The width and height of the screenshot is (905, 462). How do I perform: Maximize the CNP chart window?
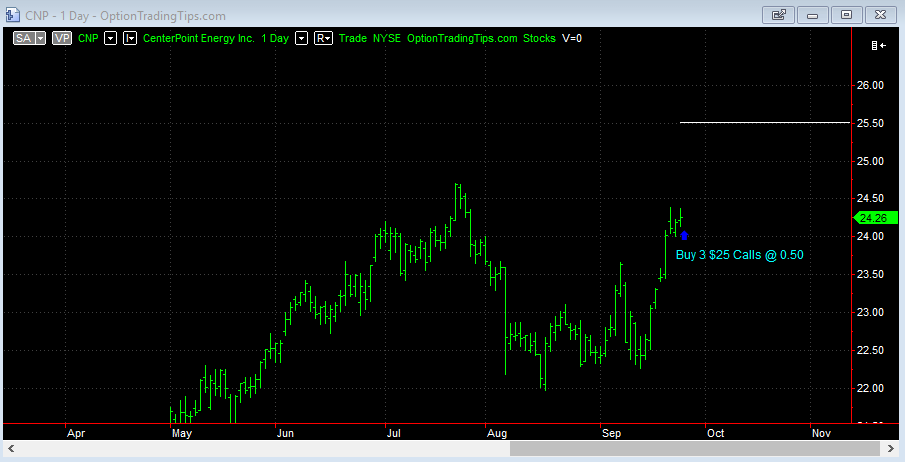846,15
